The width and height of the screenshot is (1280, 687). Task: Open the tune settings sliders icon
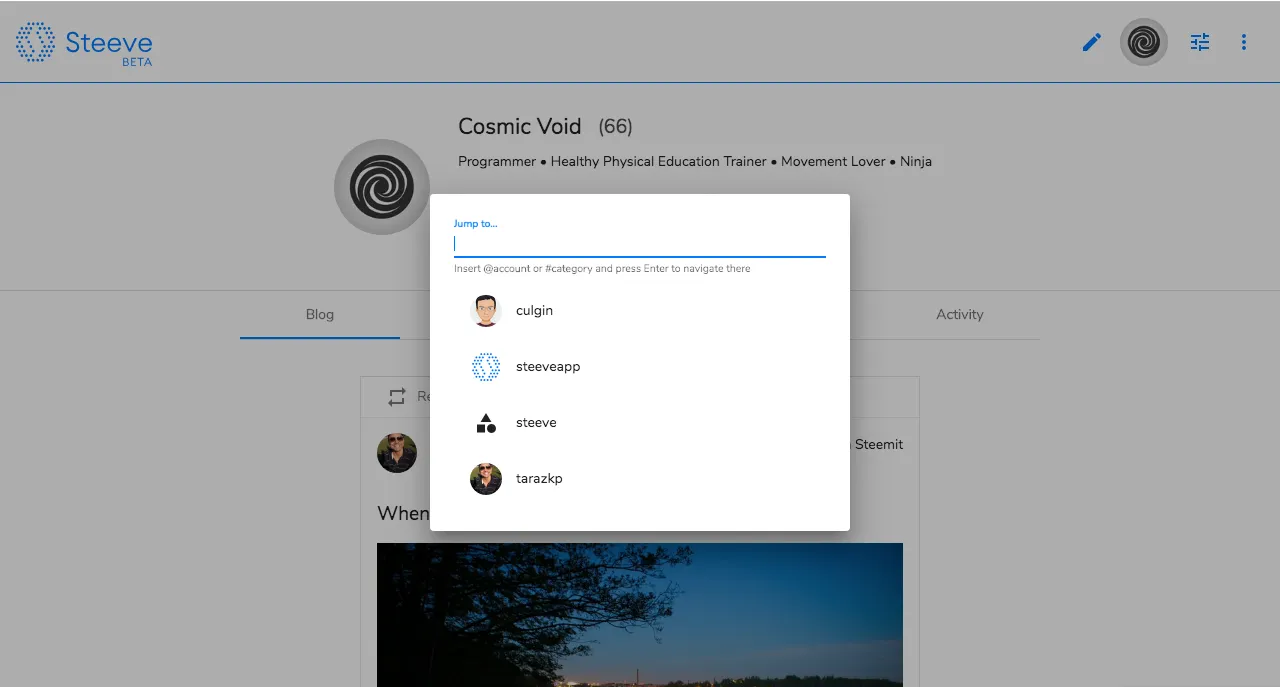click(x=1200, y=42)
